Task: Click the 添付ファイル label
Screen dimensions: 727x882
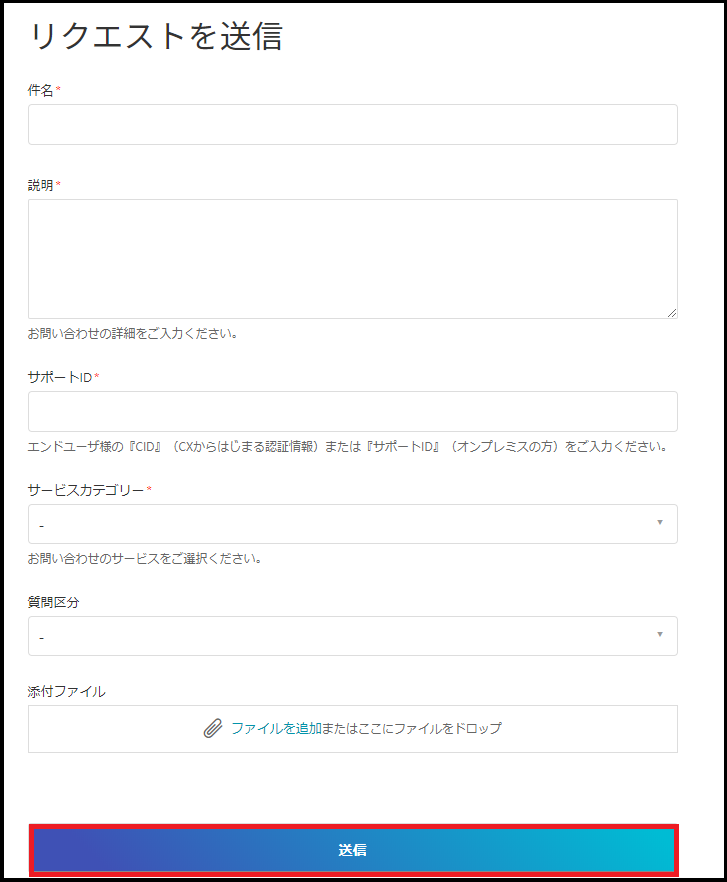Action: coord(66,691)
